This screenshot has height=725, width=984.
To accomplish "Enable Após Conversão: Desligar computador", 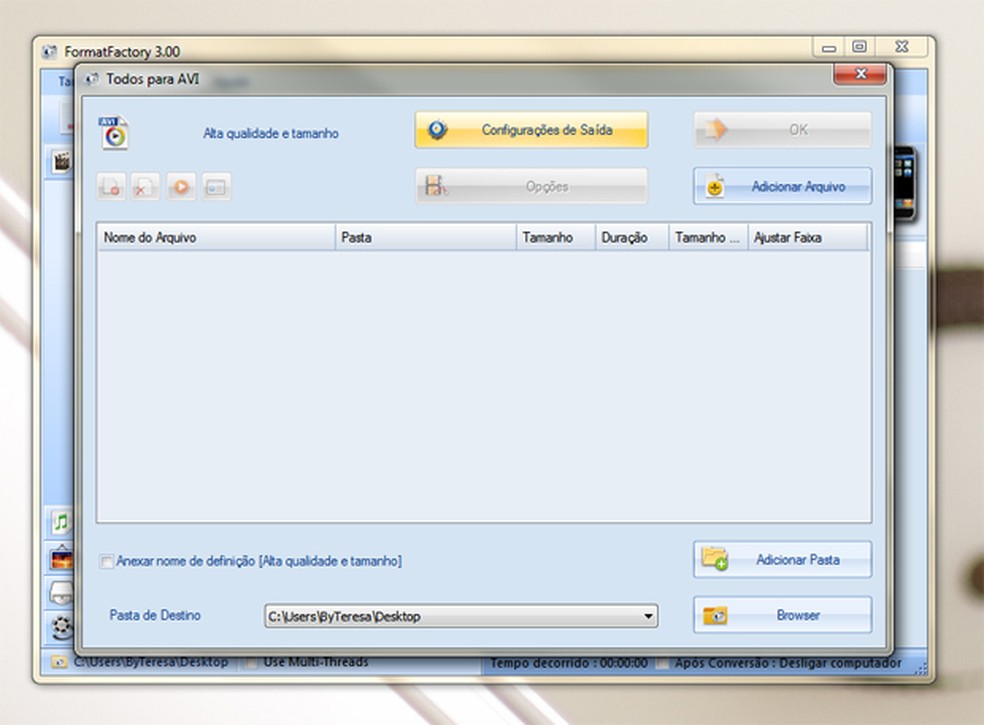I will tap(661, 662).
